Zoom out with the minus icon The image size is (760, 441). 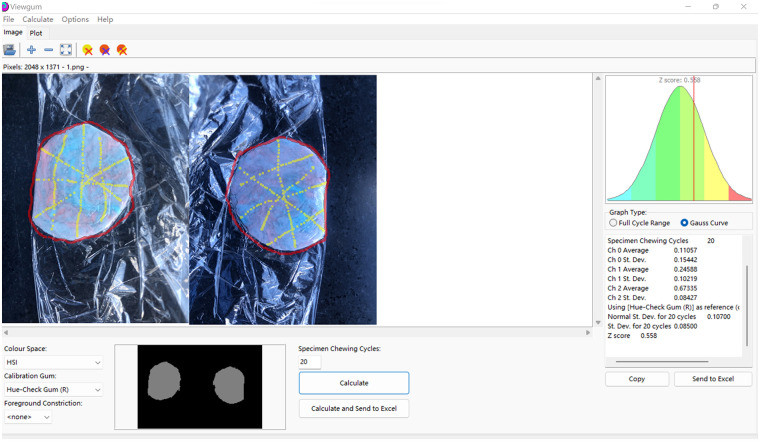(x=48, y=49)
